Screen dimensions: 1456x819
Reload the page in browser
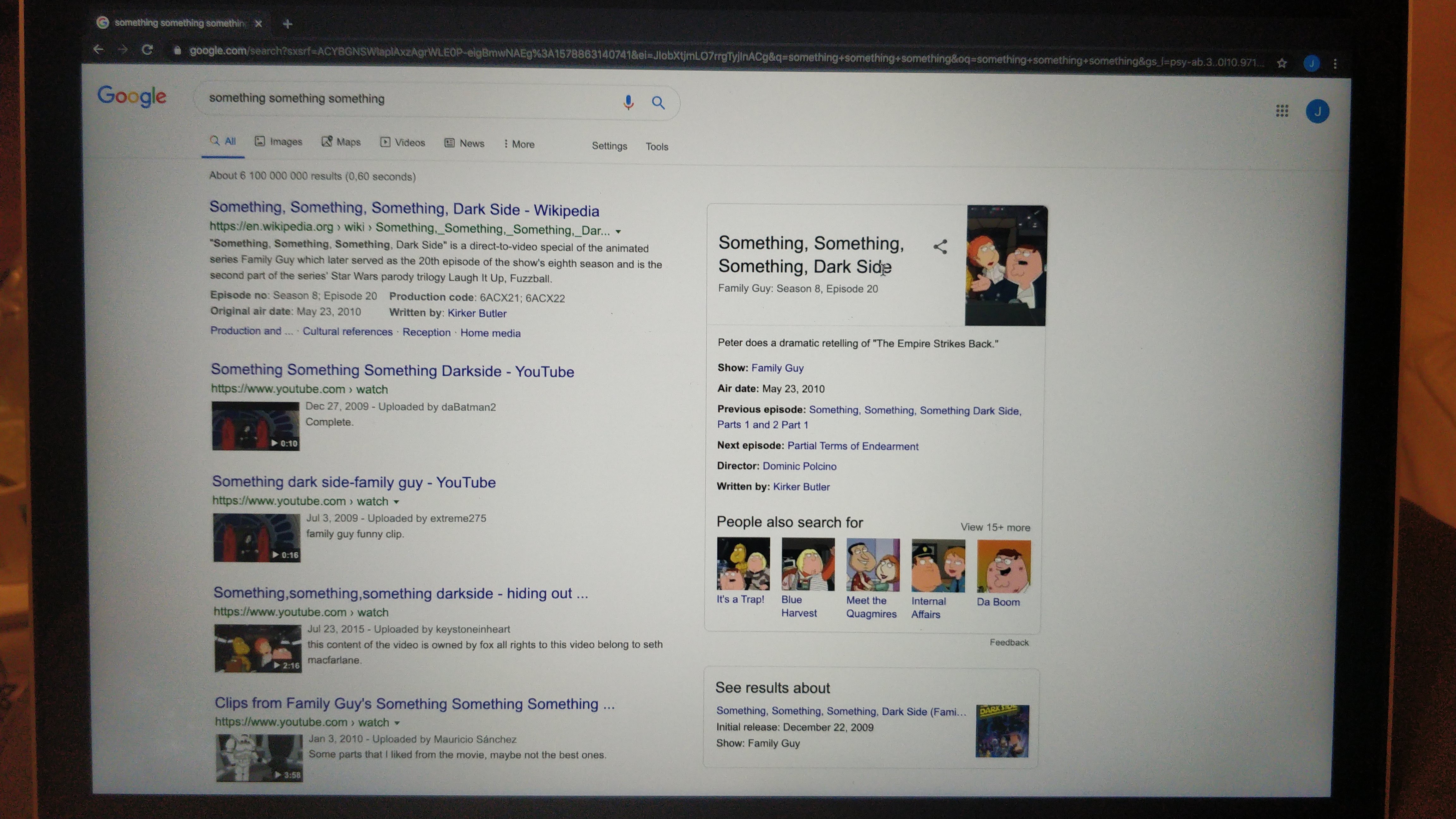click(148, 50)
